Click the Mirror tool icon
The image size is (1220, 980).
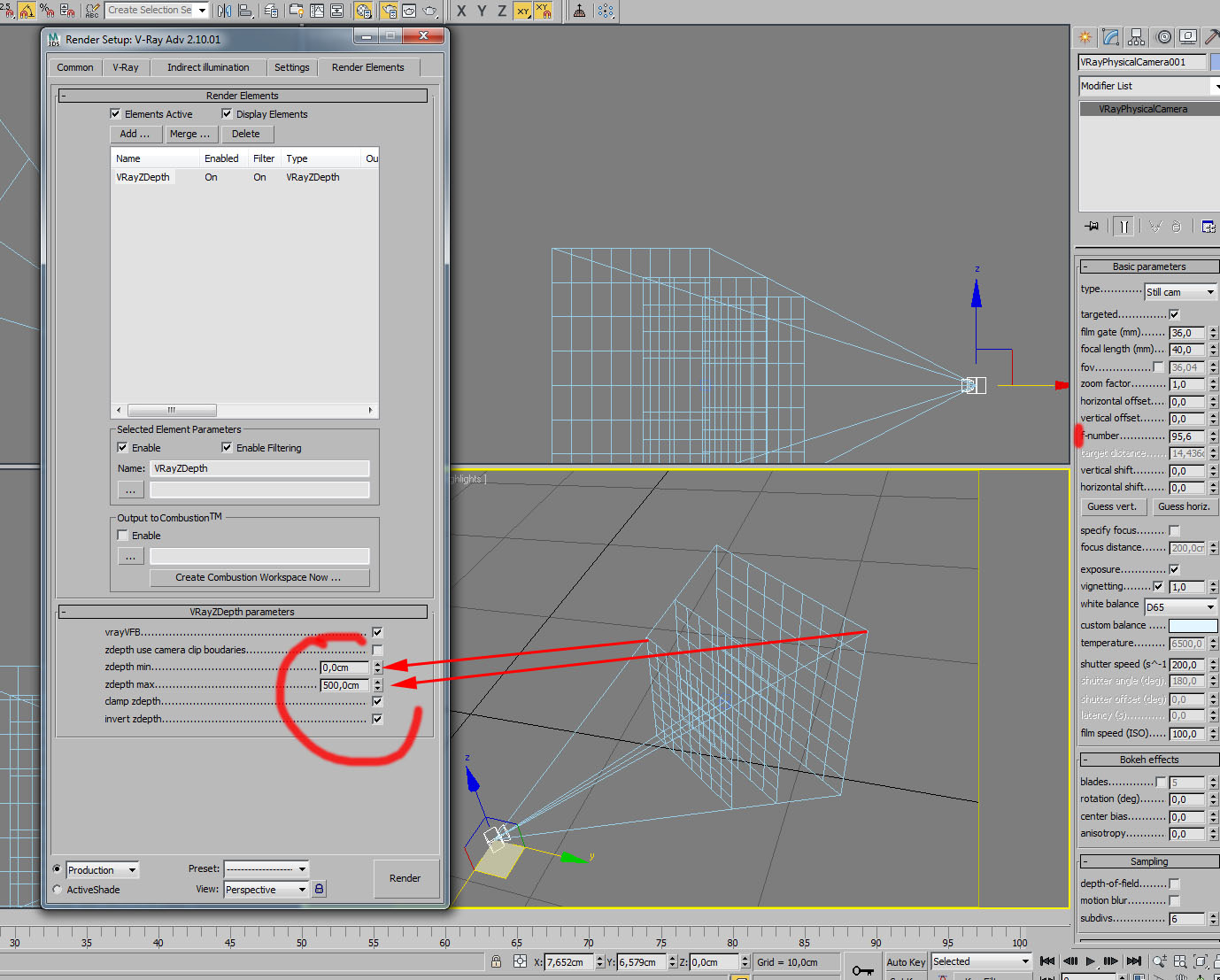(x=224, y=11)
